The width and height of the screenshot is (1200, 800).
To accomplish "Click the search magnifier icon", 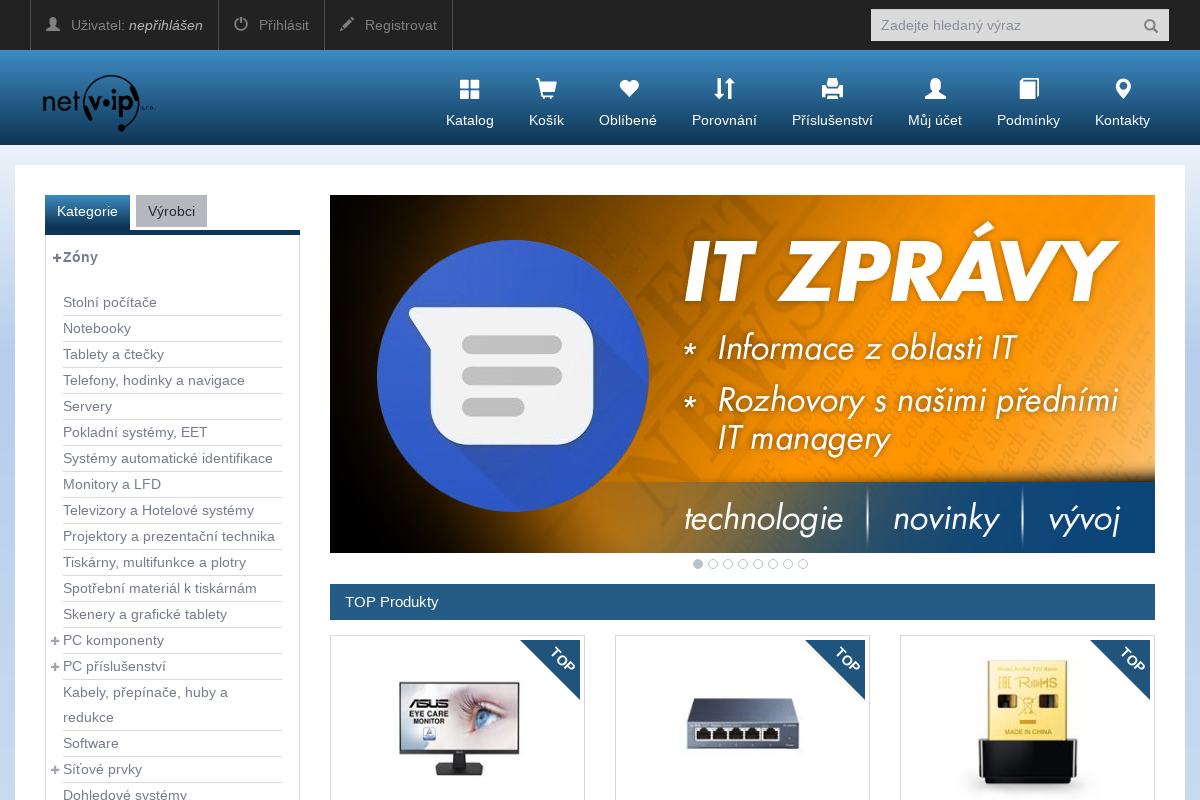I will (1151, 25).
